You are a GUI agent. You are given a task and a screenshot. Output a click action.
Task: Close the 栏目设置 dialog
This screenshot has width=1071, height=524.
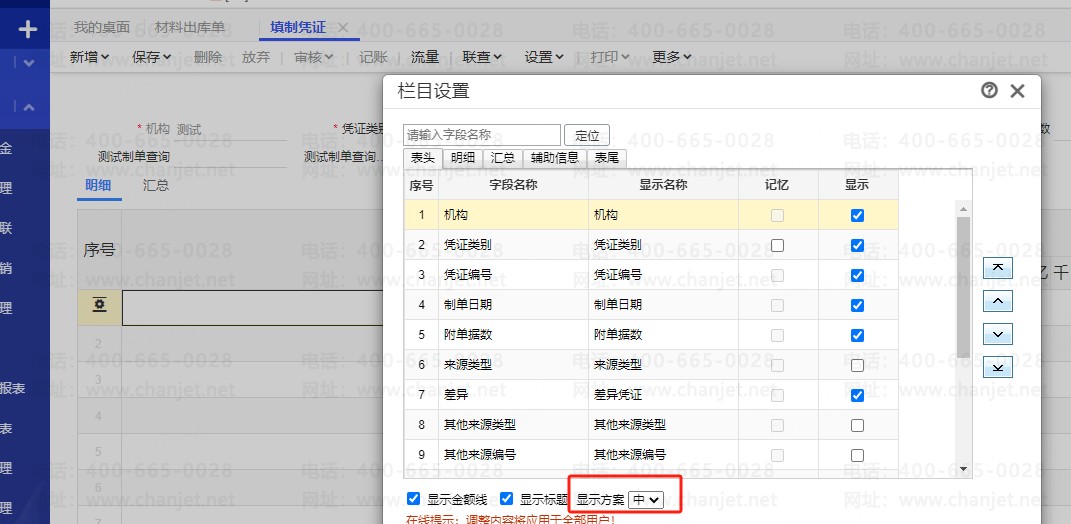click(1018, 91)
